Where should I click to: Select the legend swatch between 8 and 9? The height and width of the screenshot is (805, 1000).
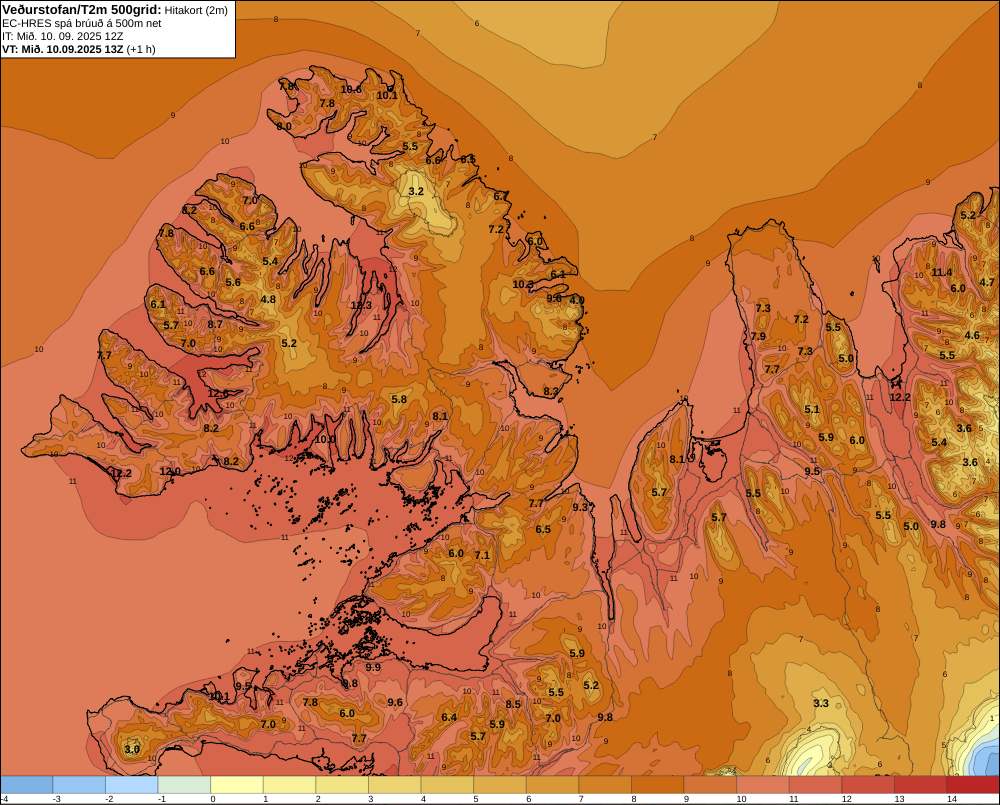[x=658, y=785]
